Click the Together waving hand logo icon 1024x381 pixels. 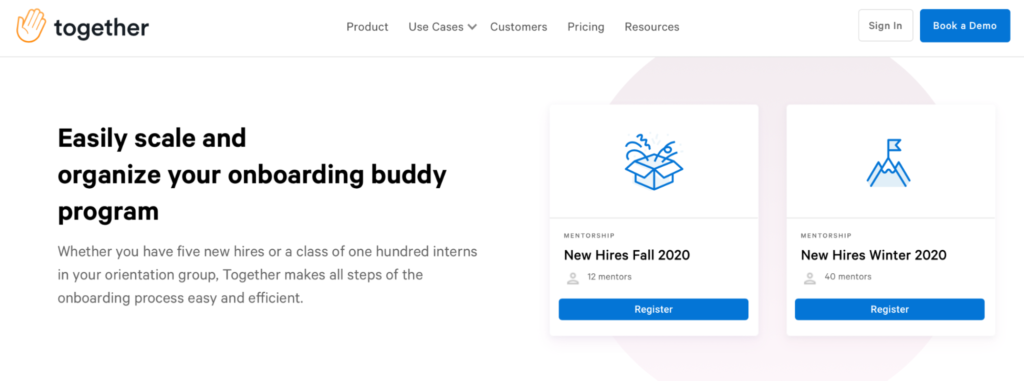click(31, 26)
